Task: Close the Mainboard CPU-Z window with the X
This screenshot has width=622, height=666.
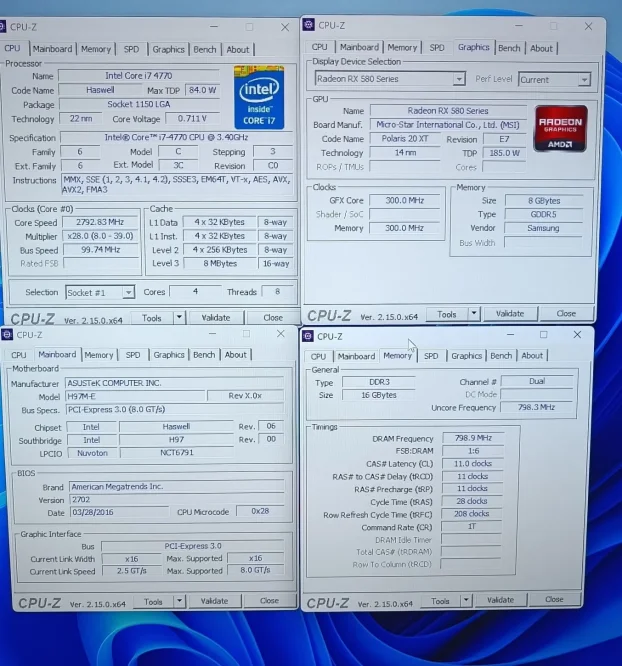Action: (x=280, y=334)
